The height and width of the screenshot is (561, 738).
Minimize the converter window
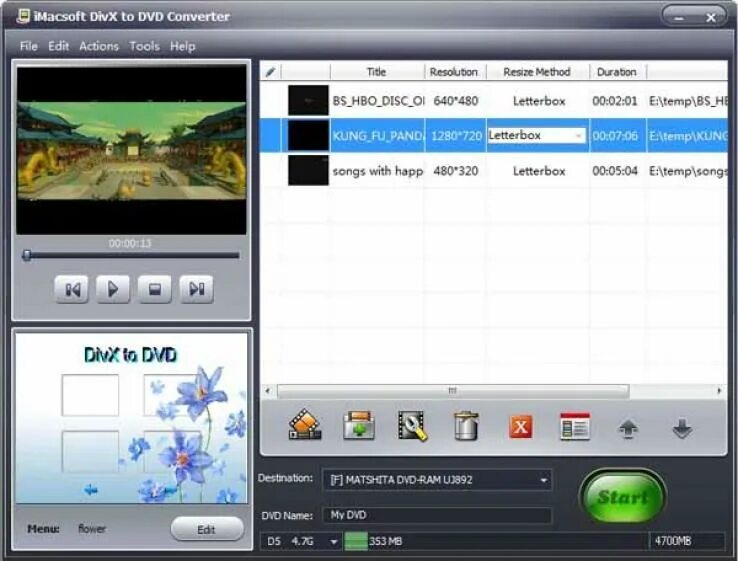(x=679, y=18)
